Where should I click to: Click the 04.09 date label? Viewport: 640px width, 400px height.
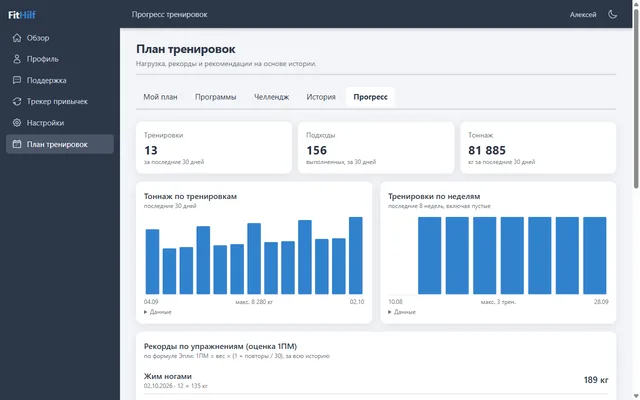point(151,302)
